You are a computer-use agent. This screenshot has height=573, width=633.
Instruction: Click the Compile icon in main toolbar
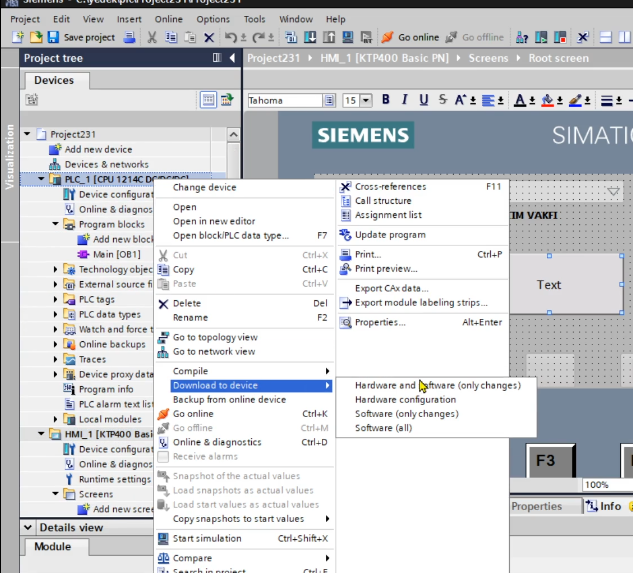click(291, 38)
